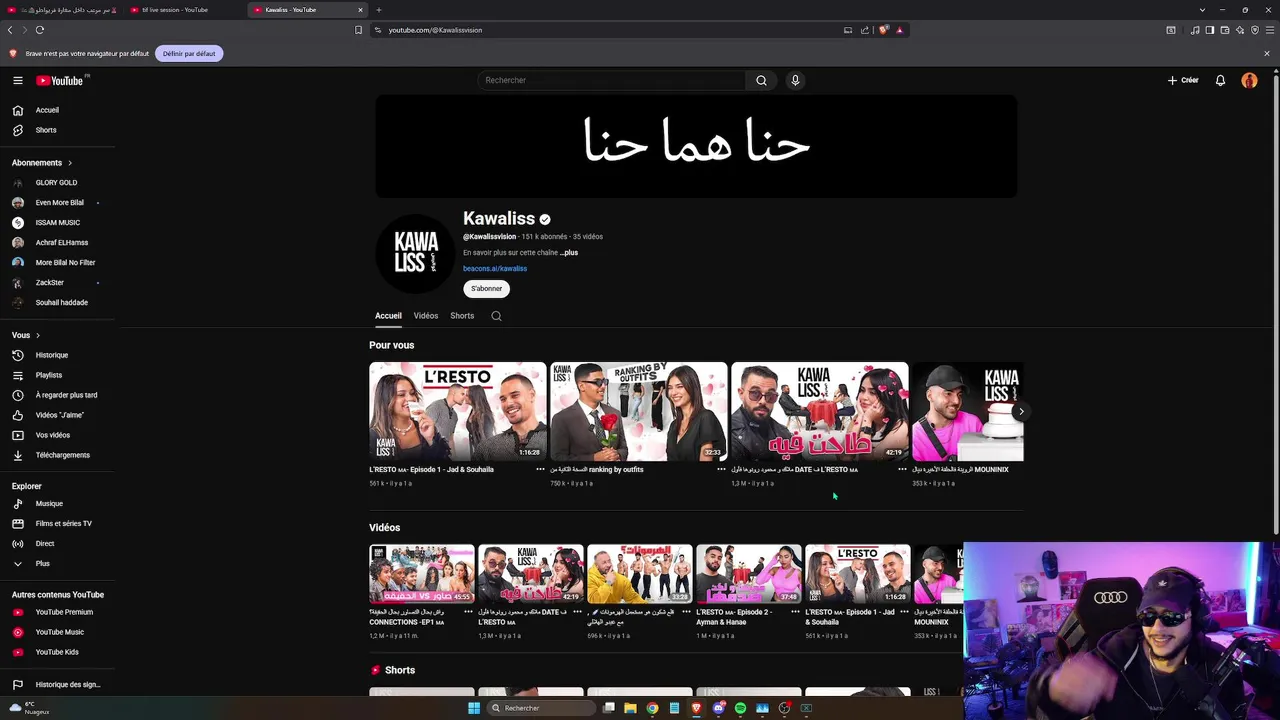The width and height of the screenshot is (1280, 720).
Task: Open the tab list dropdown arrow
Action: point(1202,10)
